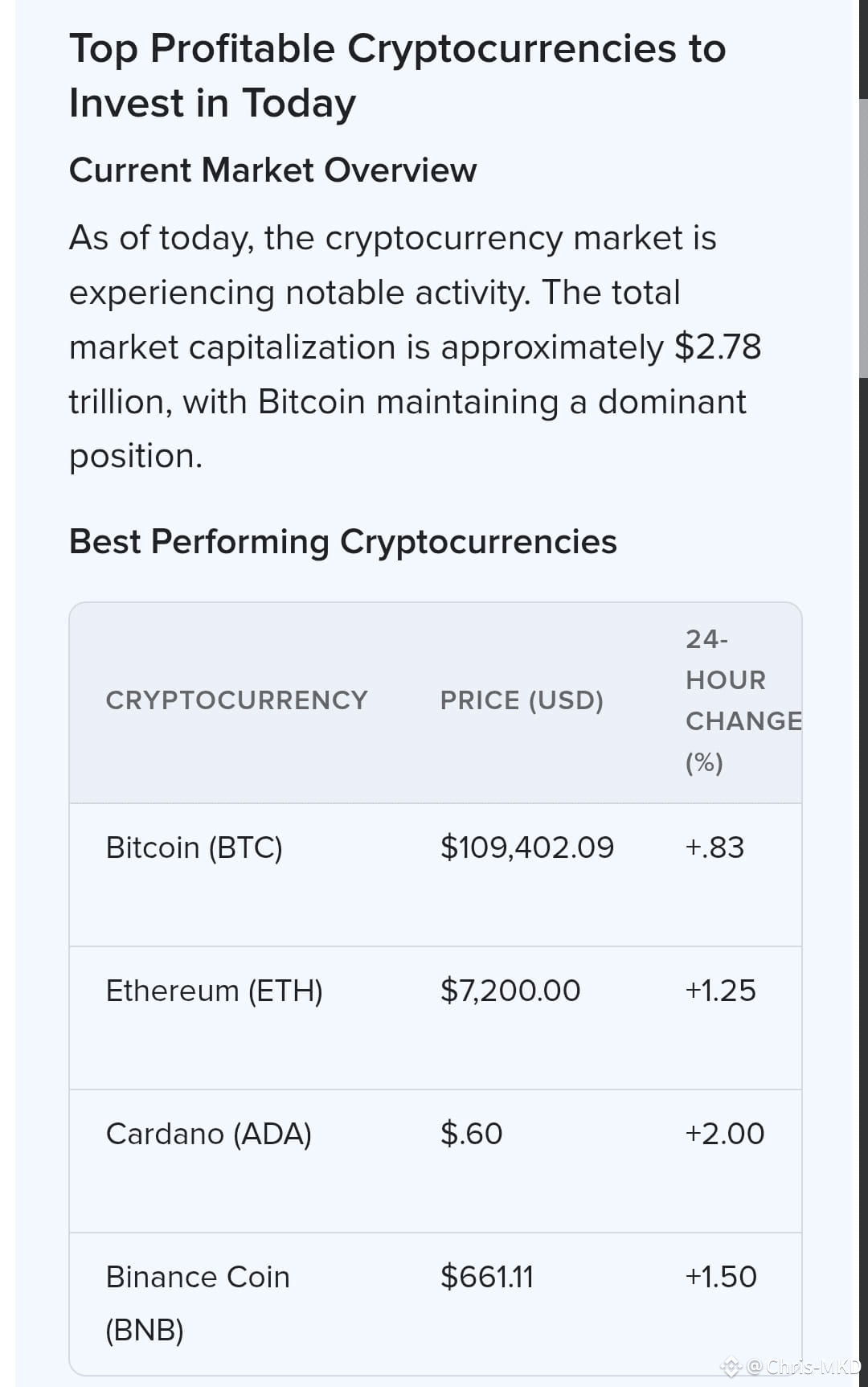Viewport: 868px width, 1387px height.
Task: Click the +.83 Bitcoin change value
Action: (714, 847)
